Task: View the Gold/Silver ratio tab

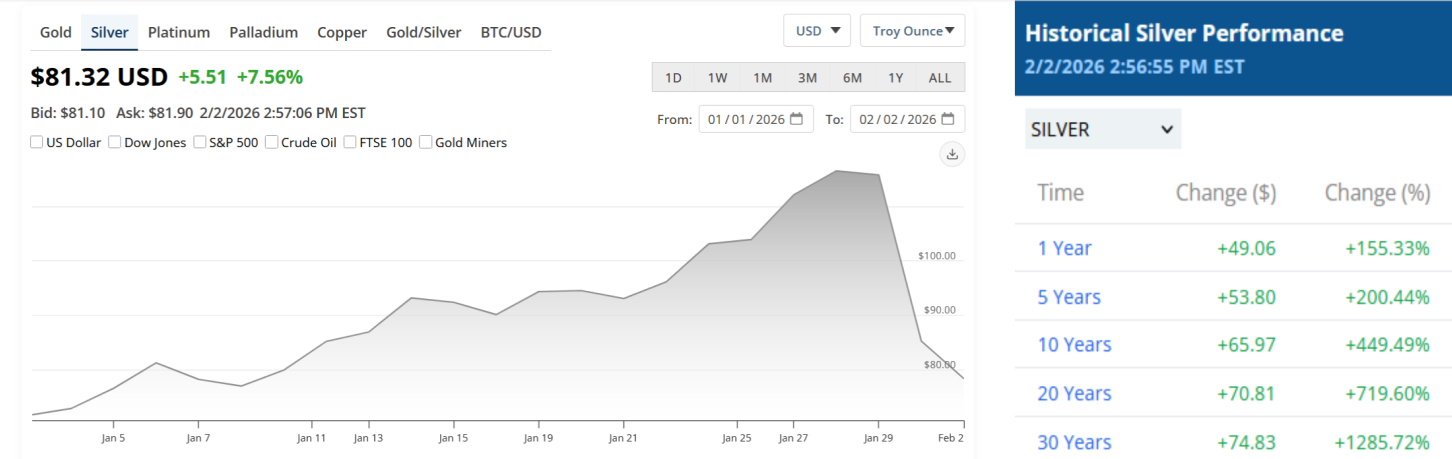Action: tap(424, 32)
